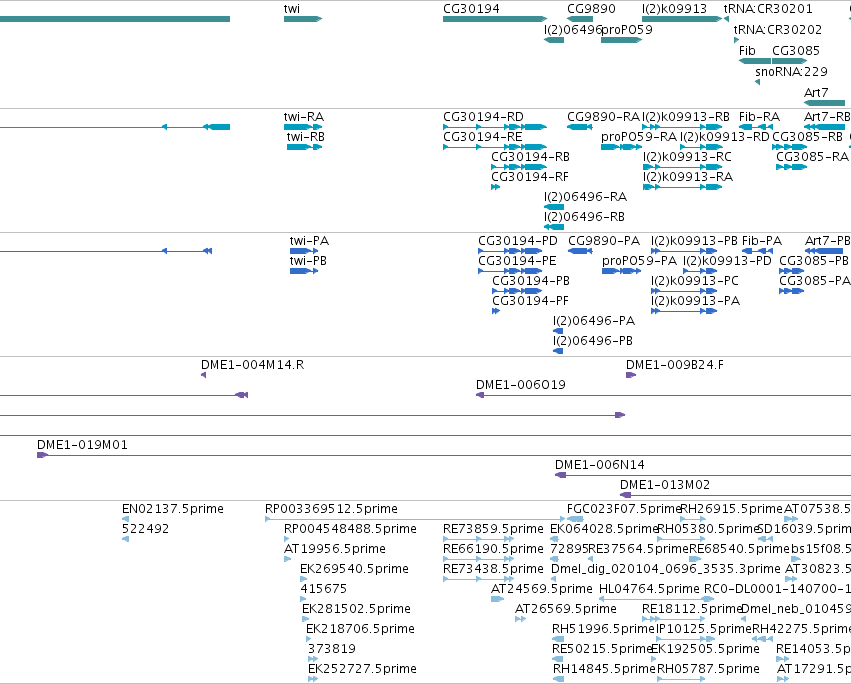Open the DME1-006N14 clone label
Viewport: 851px width, 684px height.
(599, 465)
